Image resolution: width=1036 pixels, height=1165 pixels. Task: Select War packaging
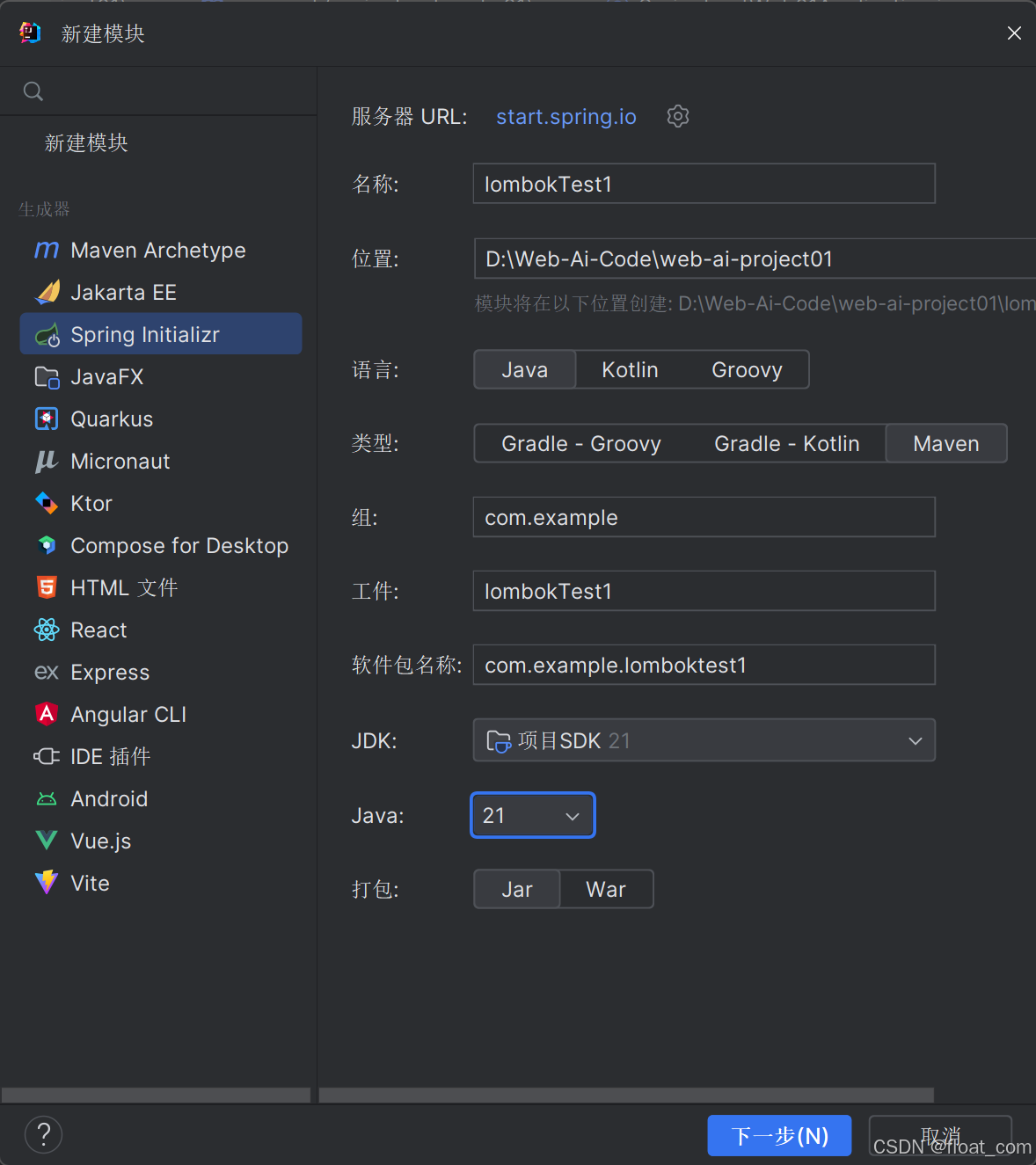point(606,889)
